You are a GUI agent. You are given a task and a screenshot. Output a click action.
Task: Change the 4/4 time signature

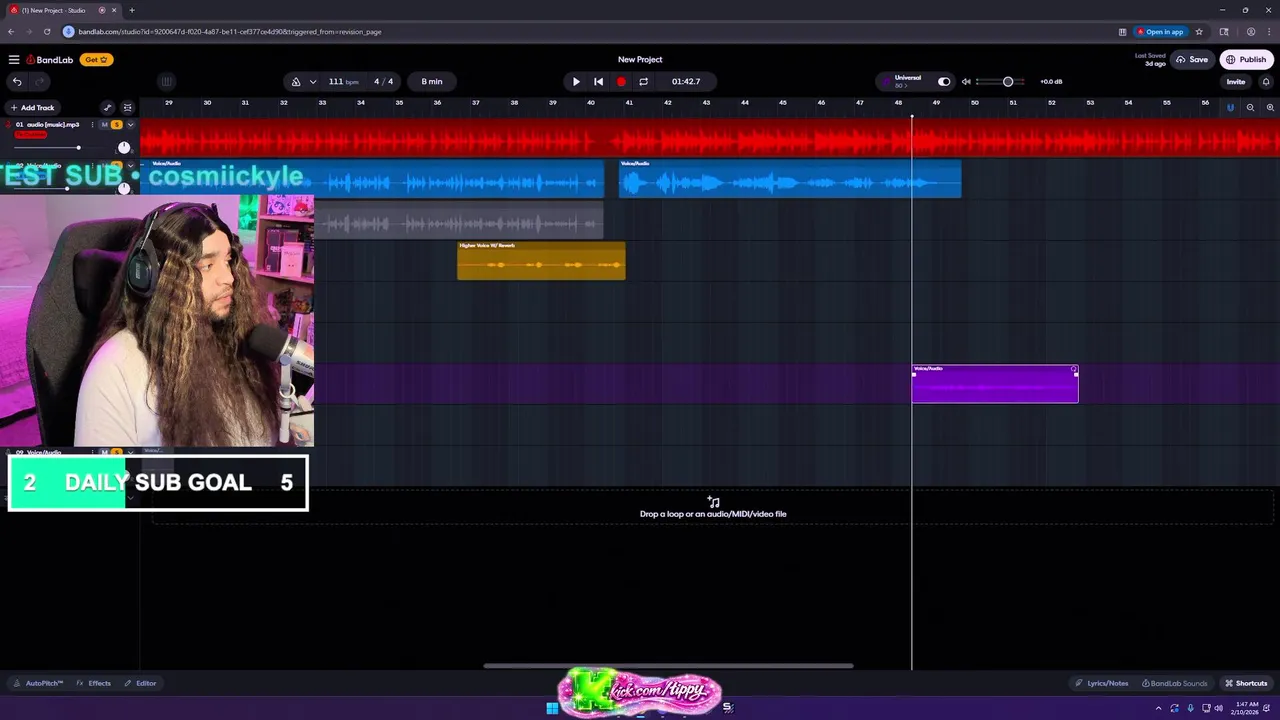pyautogui.click(x=384, y=82)
